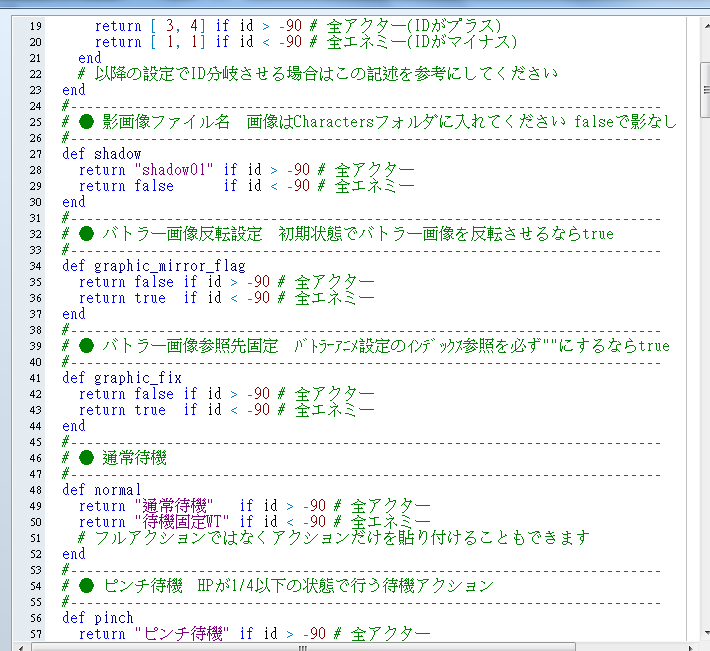Click 'return true' on line 43

[122, 410]
